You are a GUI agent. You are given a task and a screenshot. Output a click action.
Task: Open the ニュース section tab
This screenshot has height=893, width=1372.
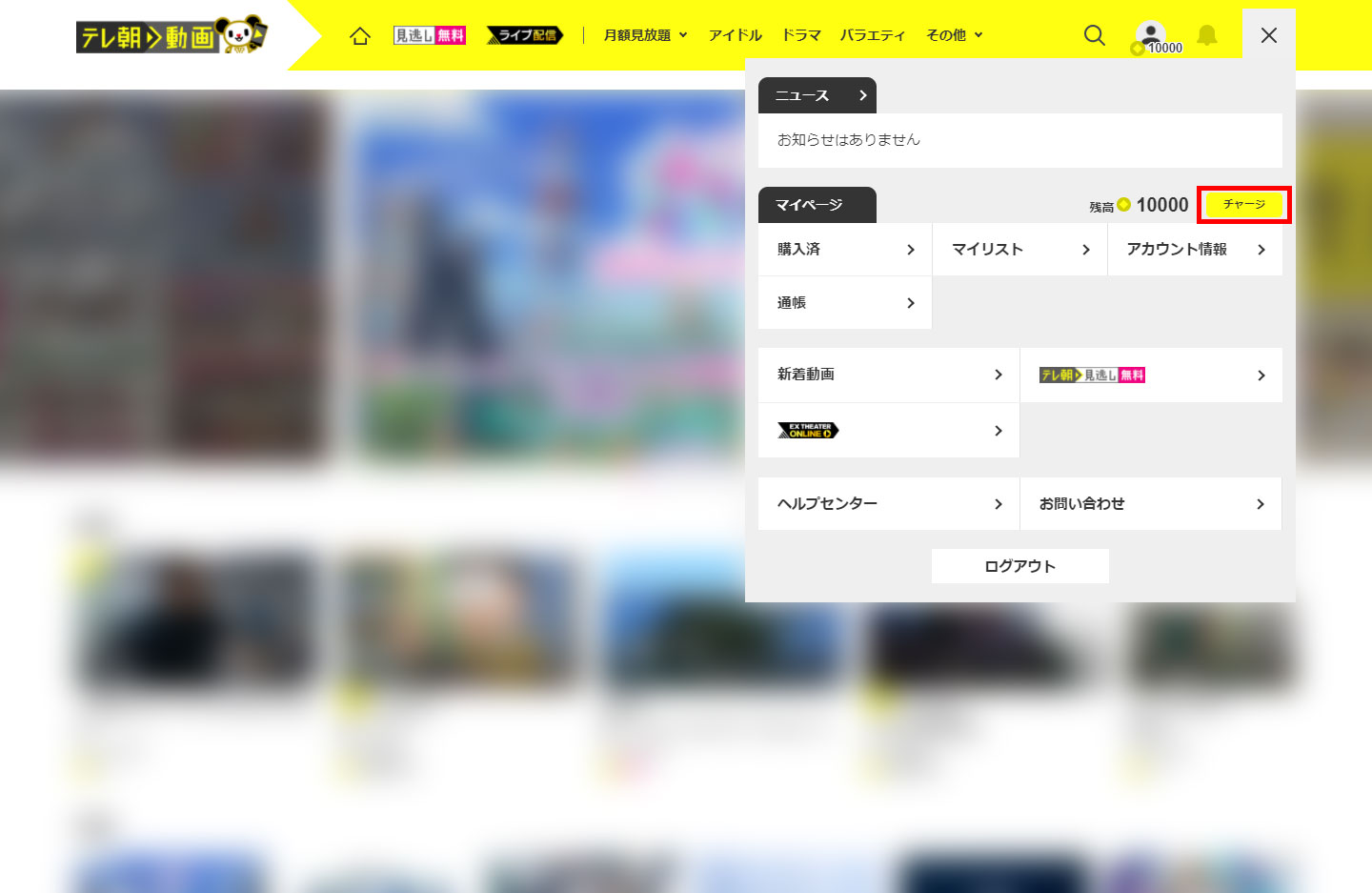817,95
